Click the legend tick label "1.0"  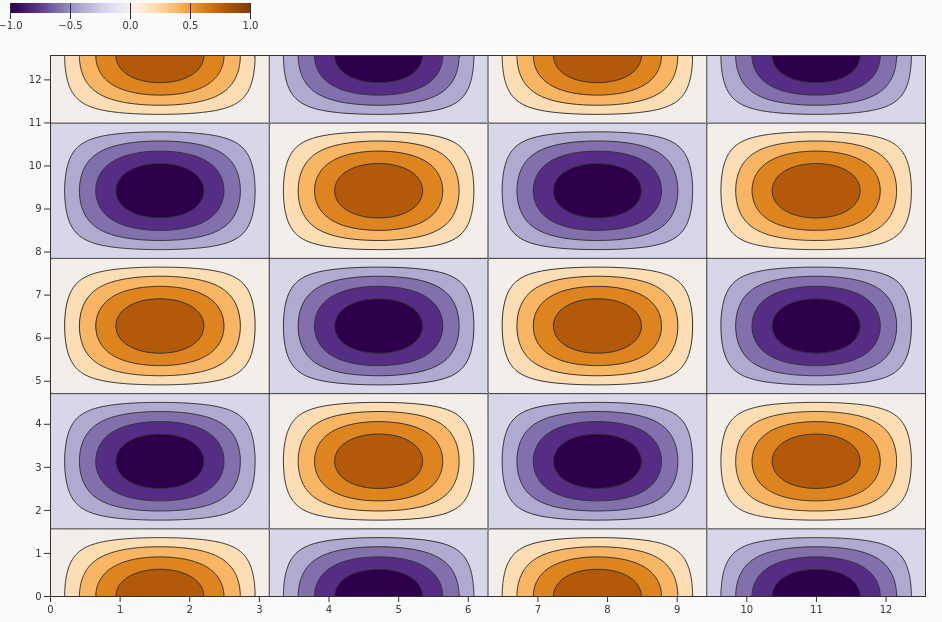[251, 25]
